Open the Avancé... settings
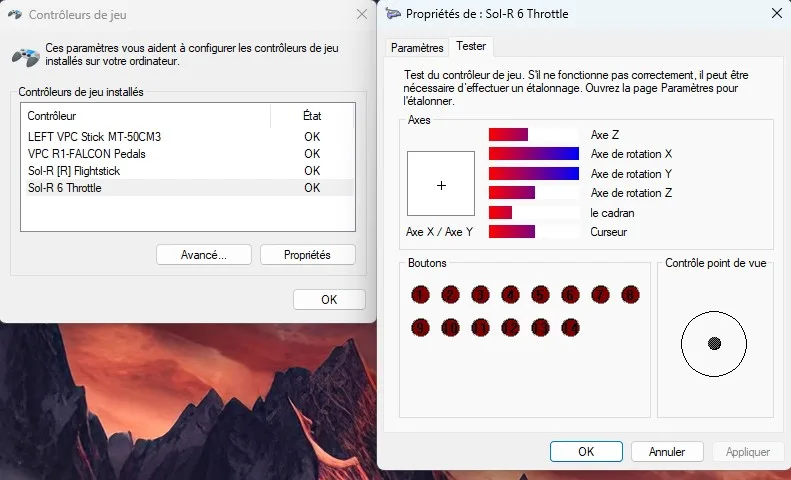 [204, 255]
